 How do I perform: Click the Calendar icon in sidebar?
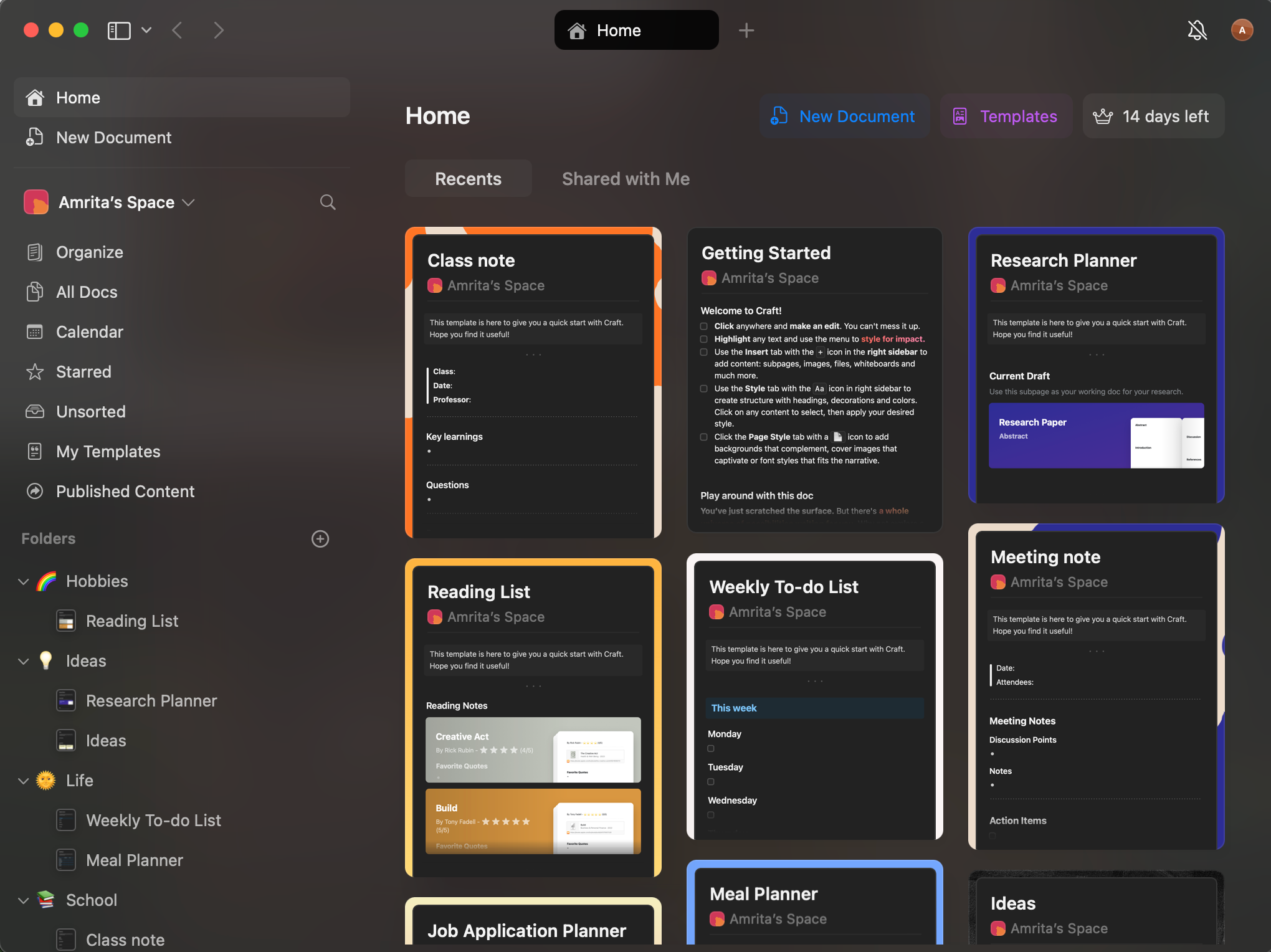(34, 331)
